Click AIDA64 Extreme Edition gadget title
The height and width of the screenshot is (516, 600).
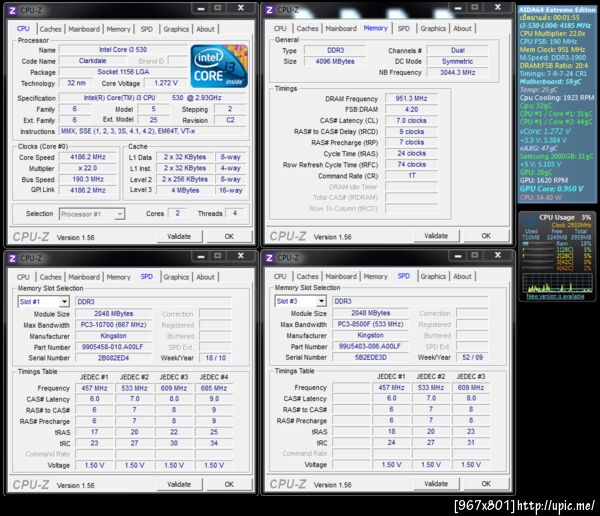(556, 10)
